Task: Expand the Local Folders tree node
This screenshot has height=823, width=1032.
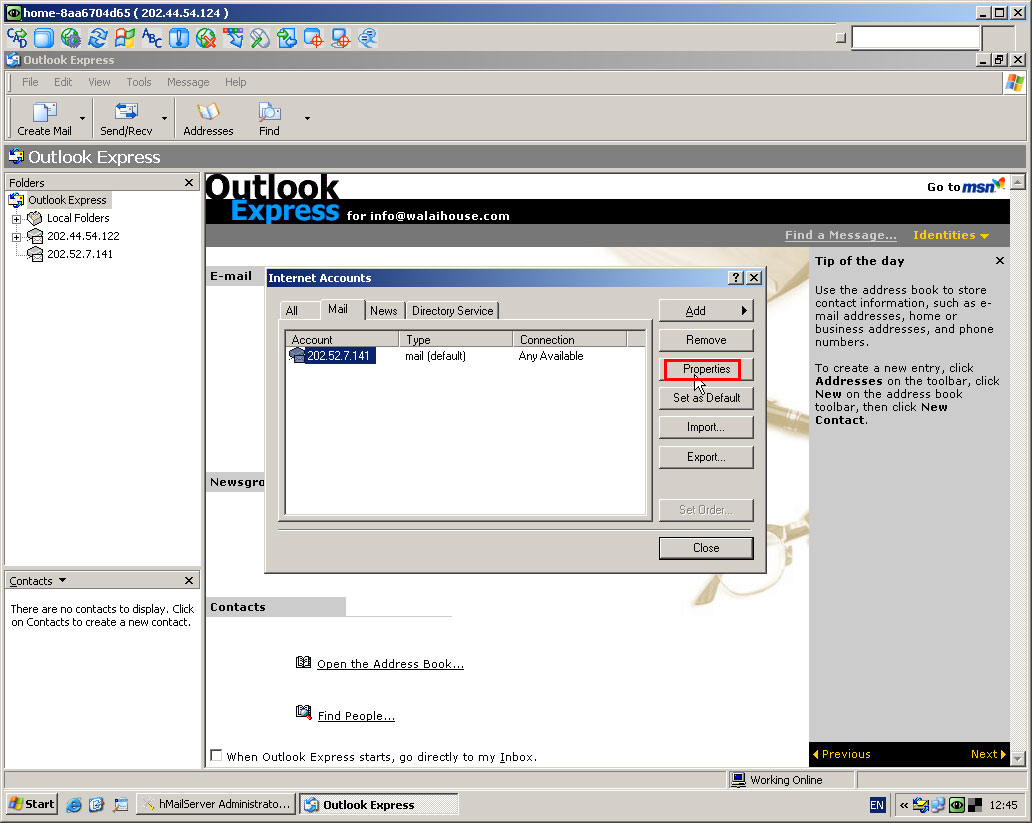Action: (x=16, y=219)
